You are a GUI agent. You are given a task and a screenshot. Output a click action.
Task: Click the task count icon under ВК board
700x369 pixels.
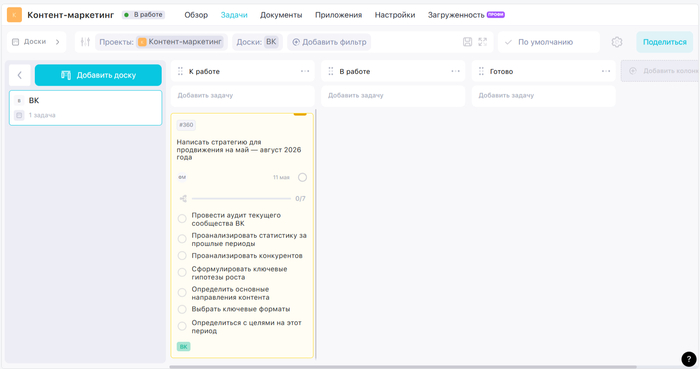19,115
